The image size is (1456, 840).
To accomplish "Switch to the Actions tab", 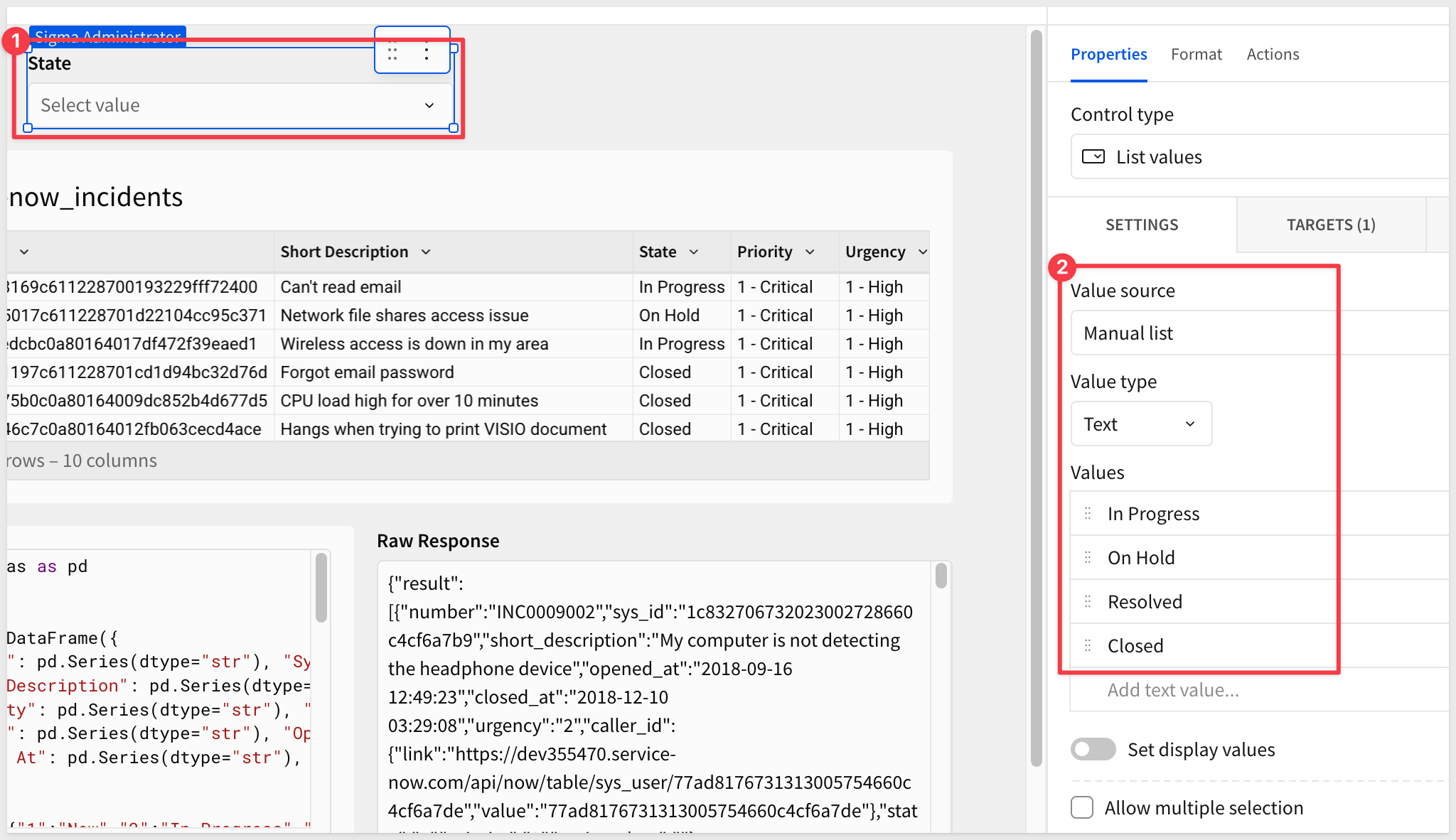I will coord(1273,54).
